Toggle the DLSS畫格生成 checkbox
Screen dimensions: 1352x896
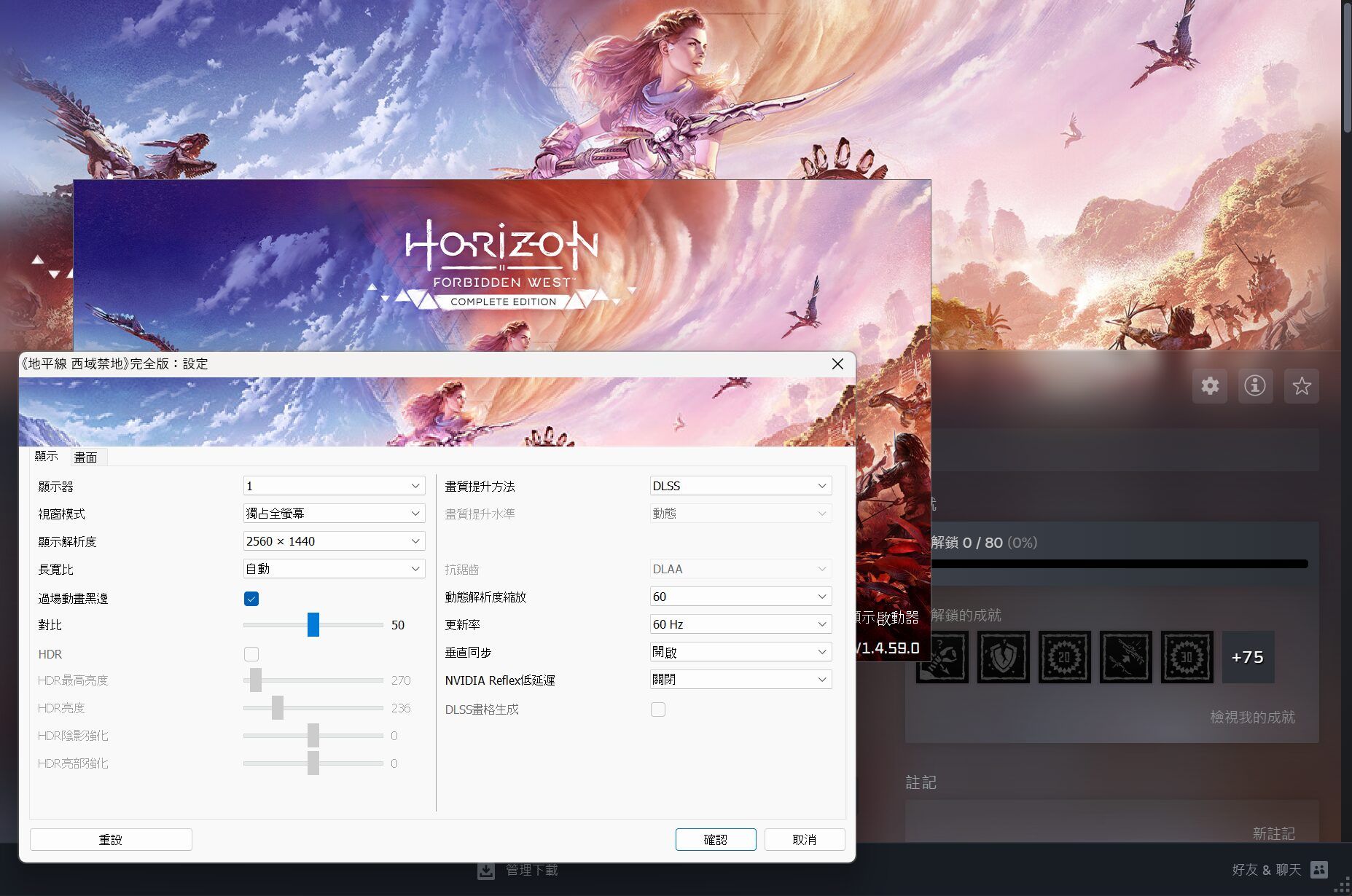pos(658,710)
